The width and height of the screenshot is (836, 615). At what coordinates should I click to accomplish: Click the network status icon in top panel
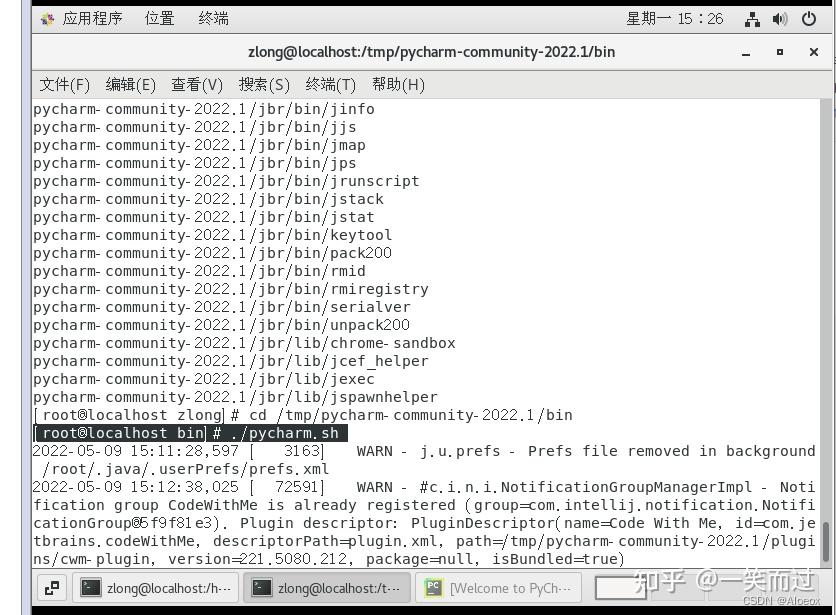pos(753,17)
